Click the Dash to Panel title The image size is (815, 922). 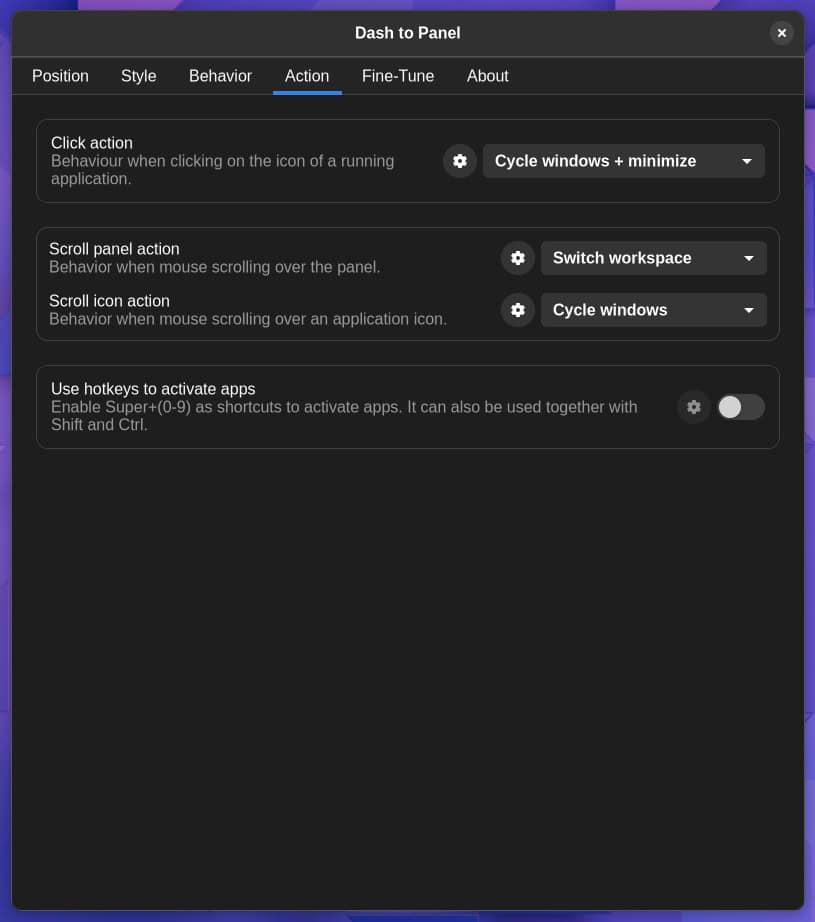pos(408,33)
